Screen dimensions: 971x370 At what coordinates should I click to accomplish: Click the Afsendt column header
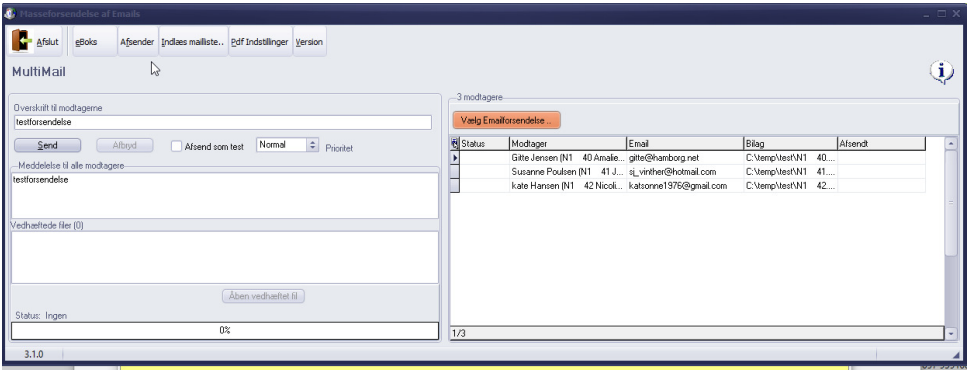coord(881,144)
